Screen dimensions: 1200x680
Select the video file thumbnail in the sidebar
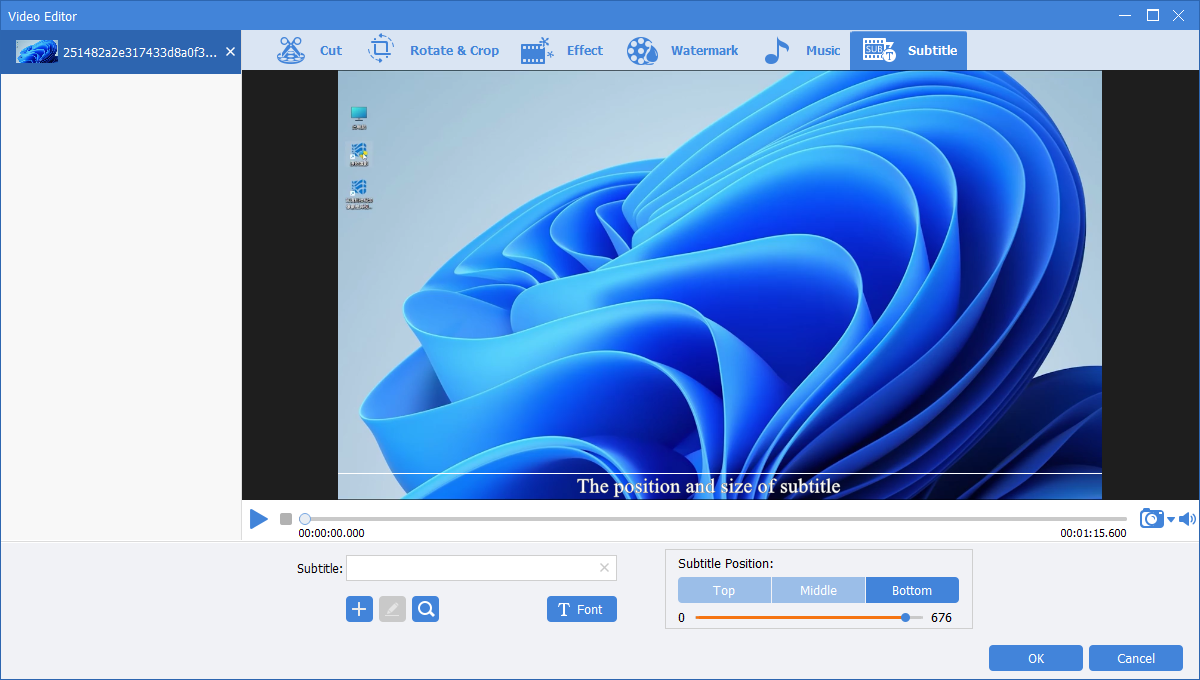pos(37,52)
